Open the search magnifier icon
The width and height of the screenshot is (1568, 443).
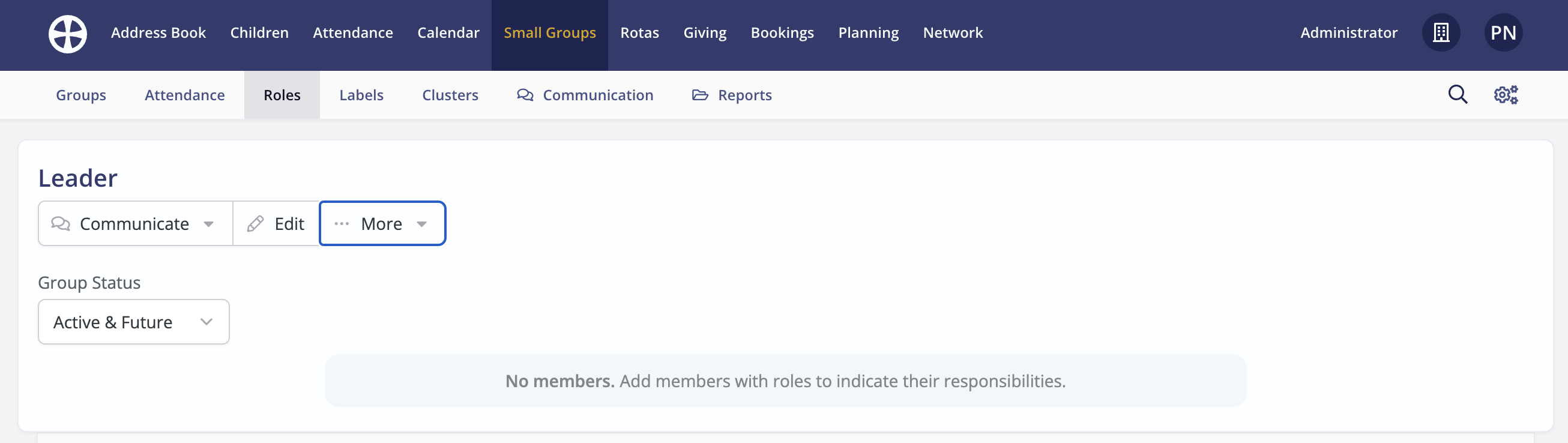[x=1457, y=95]
